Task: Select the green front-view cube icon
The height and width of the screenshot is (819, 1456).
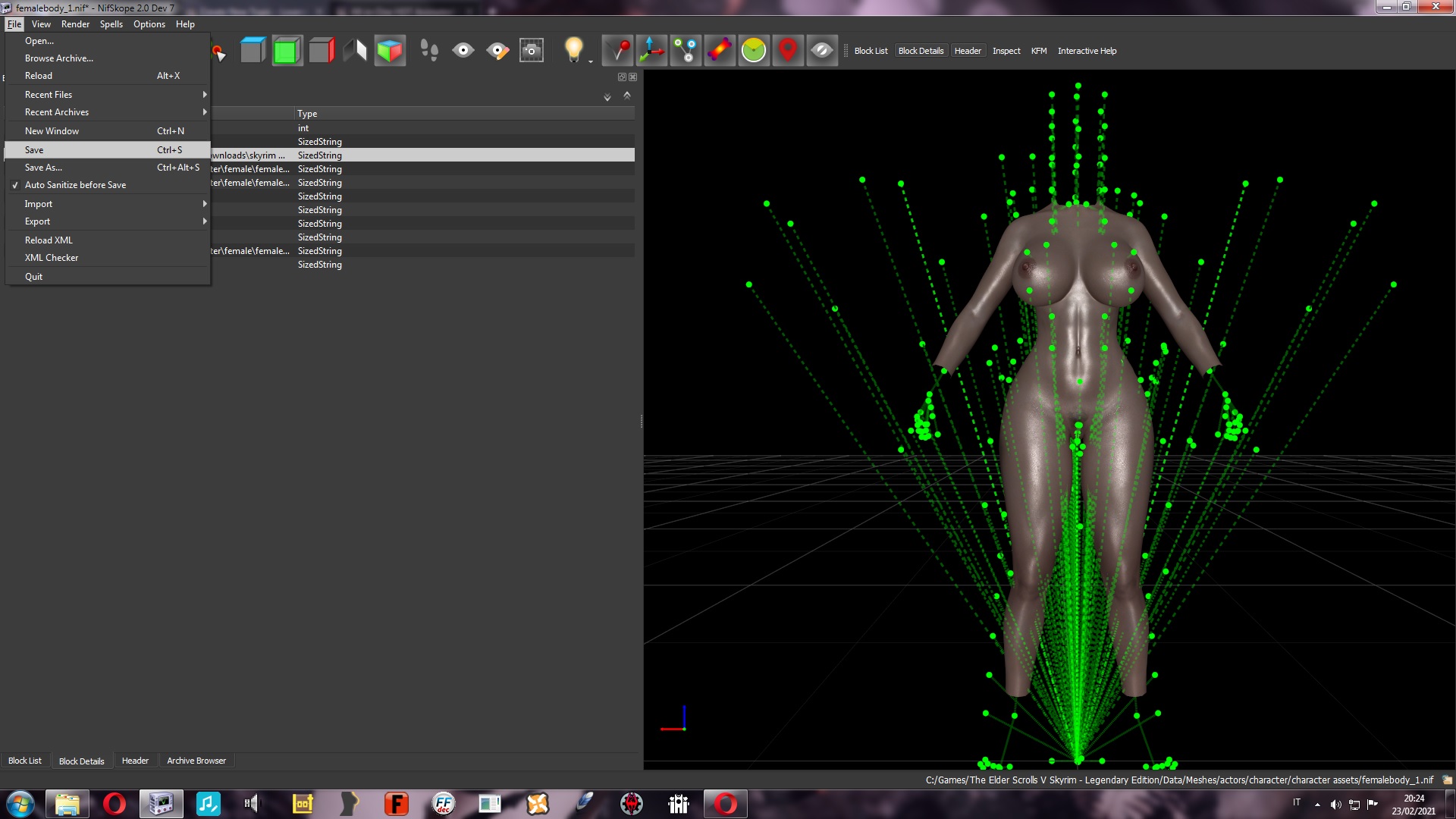Action: point(287,51)
